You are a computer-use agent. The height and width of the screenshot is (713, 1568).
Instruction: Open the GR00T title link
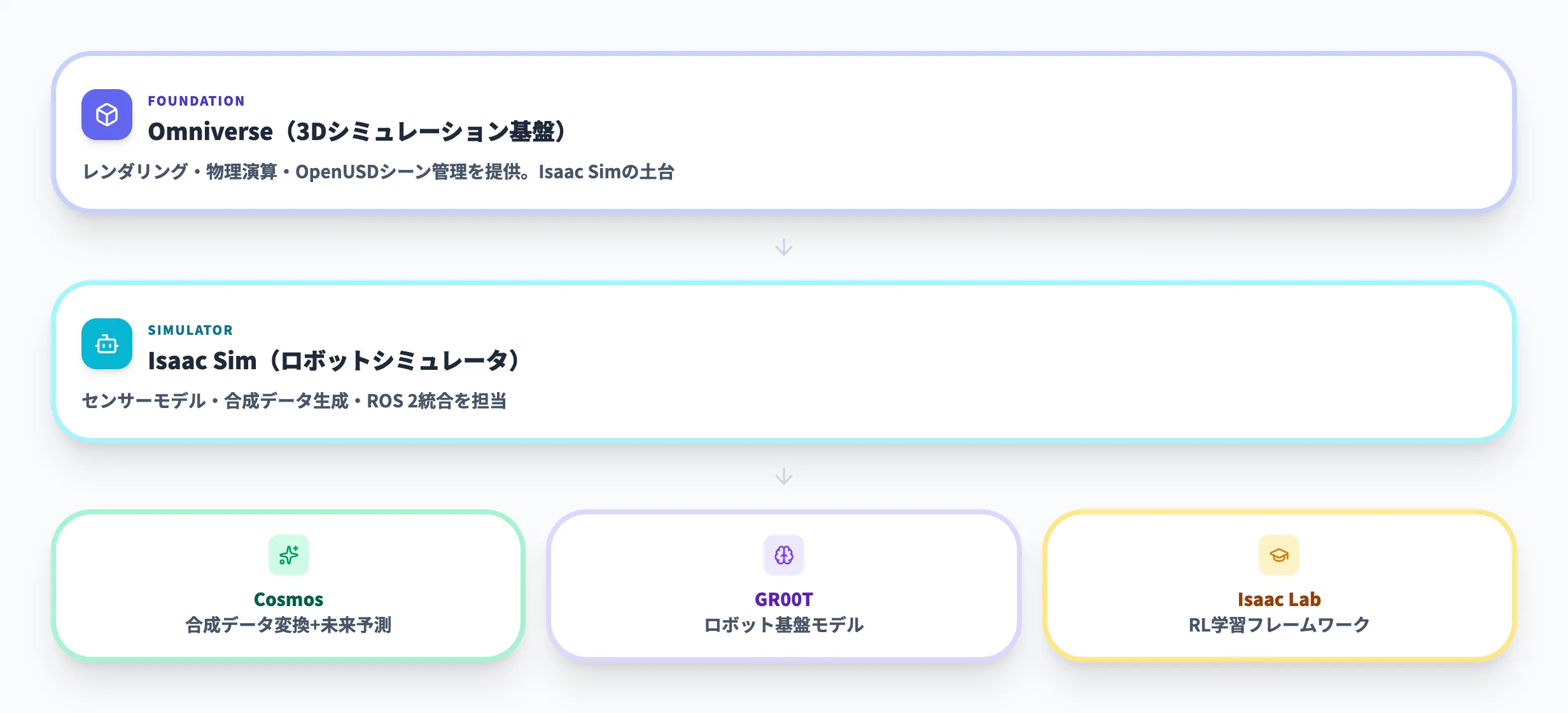point(784,600)
